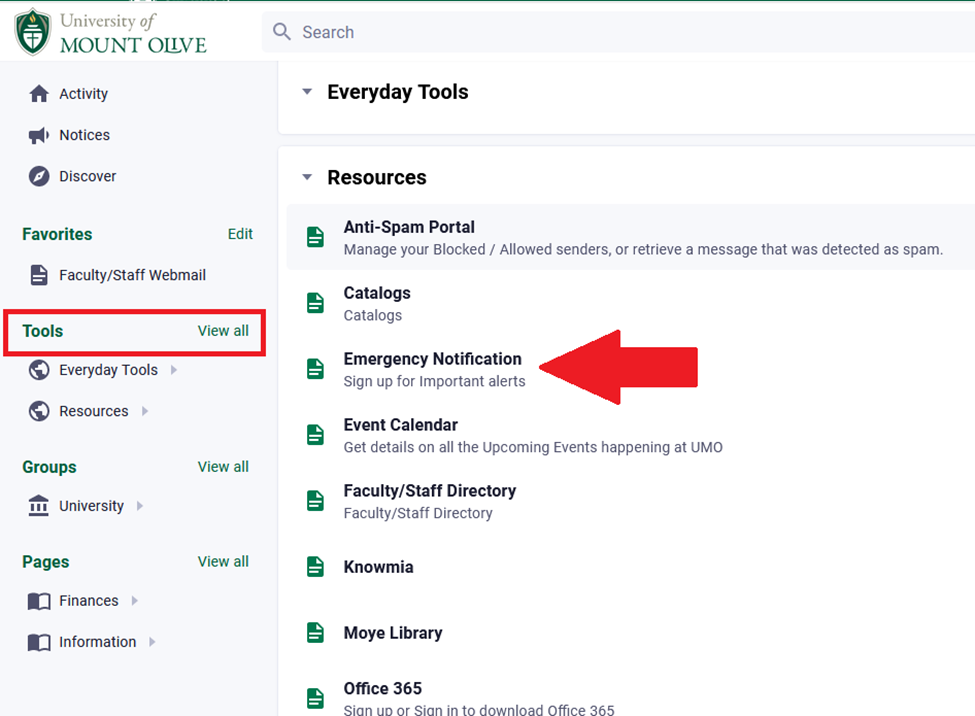The width and height of the screenshot is (975, 716).
Task: Expand Everyday Tools arrow in sidebar
Action: pos(173,370)
